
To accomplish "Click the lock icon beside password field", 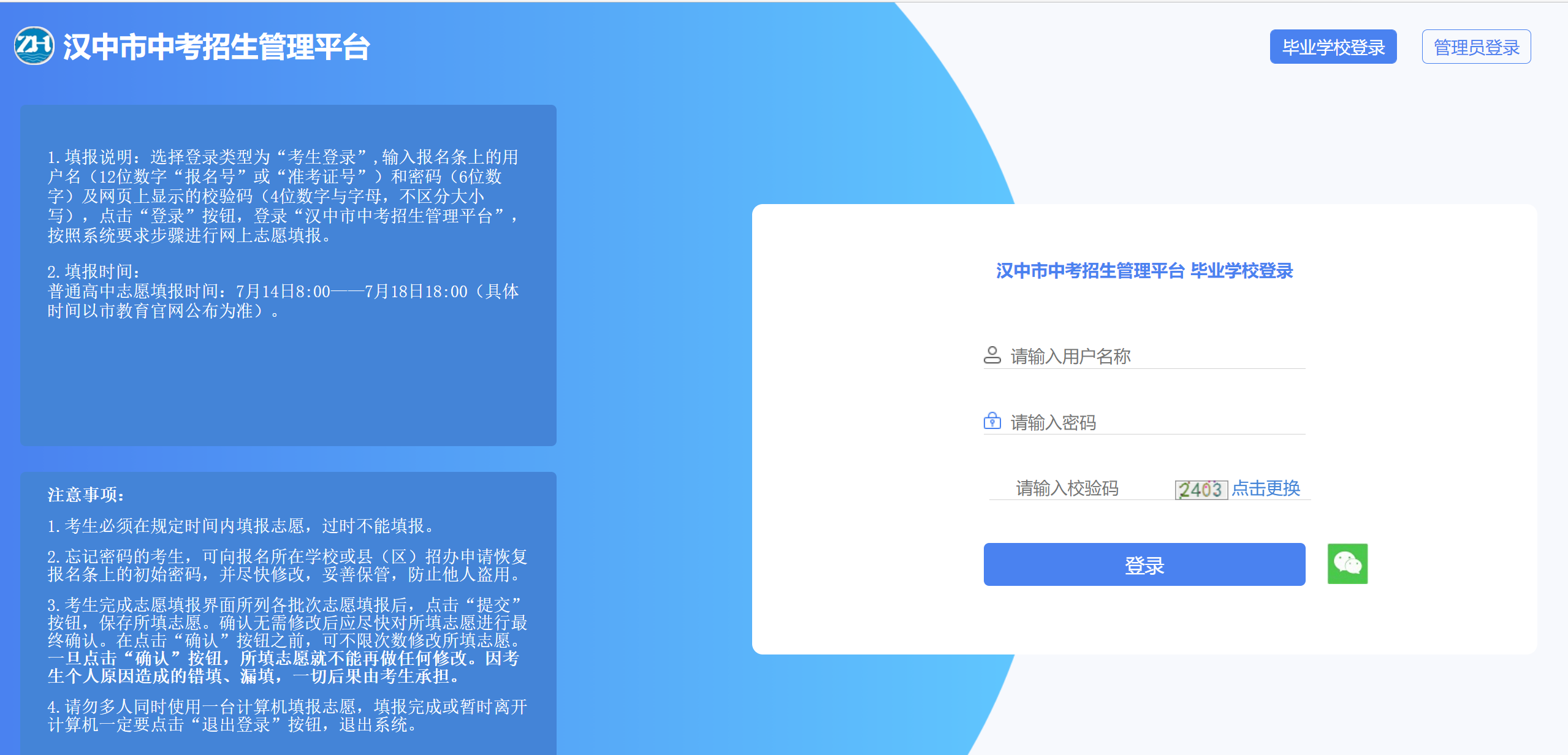I will pos(992,422).
